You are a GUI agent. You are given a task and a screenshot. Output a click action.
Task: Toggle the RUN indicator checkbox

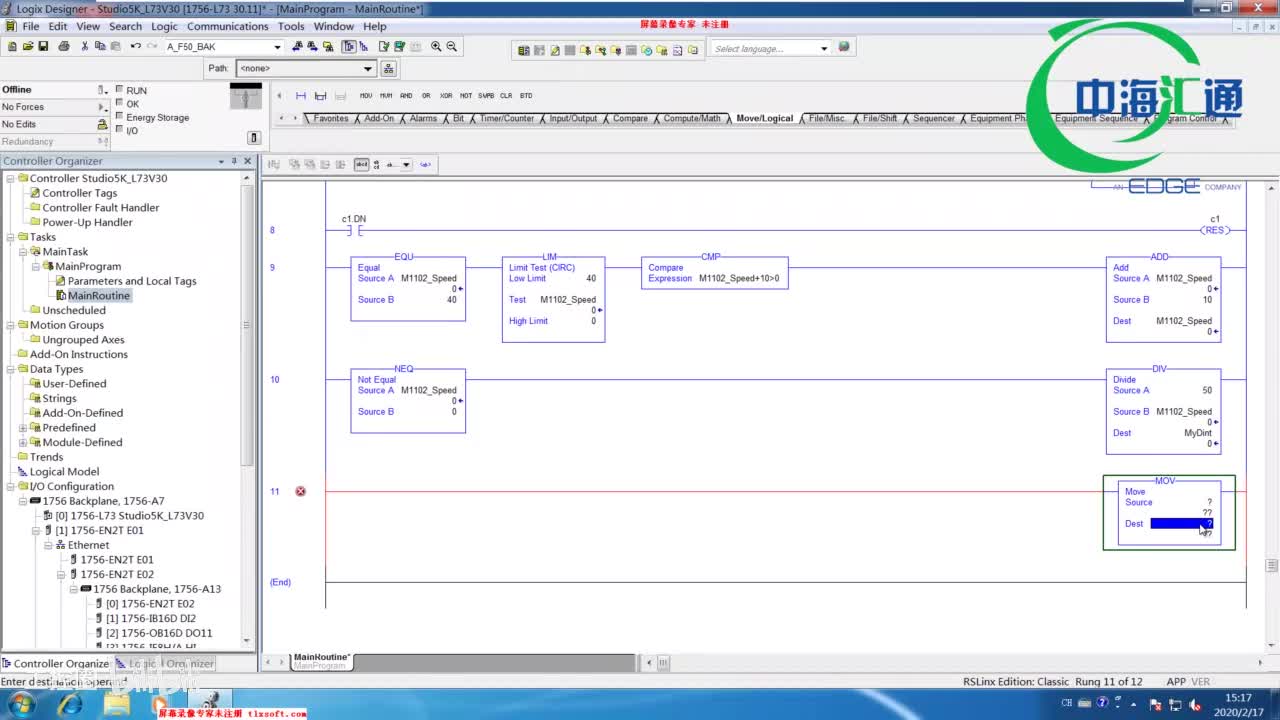(x=120, y=89)
